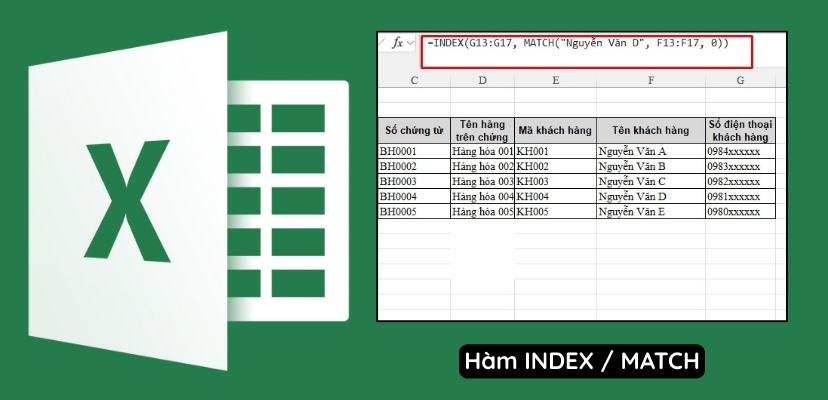Select phone cell 0982xxxxxx
Viewport: 828px width, 400px height.
point(740,181)
